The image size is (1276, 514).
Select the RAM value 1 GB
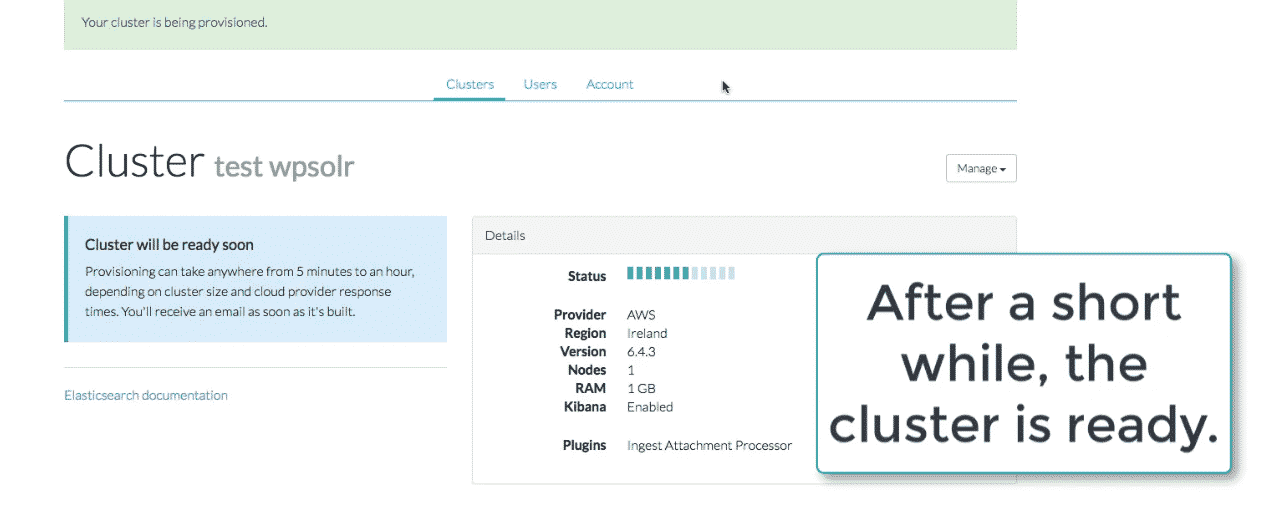[641, 388]
